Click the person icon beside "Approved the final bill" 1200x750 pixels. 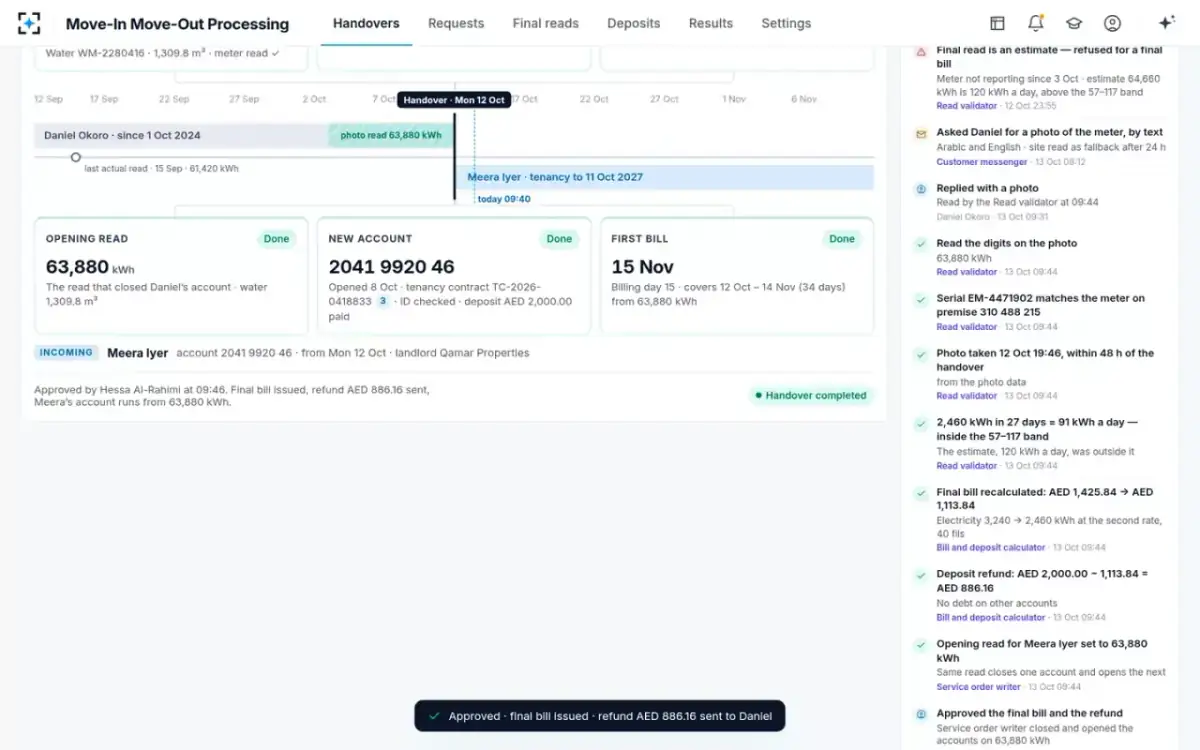pos(921,714)
